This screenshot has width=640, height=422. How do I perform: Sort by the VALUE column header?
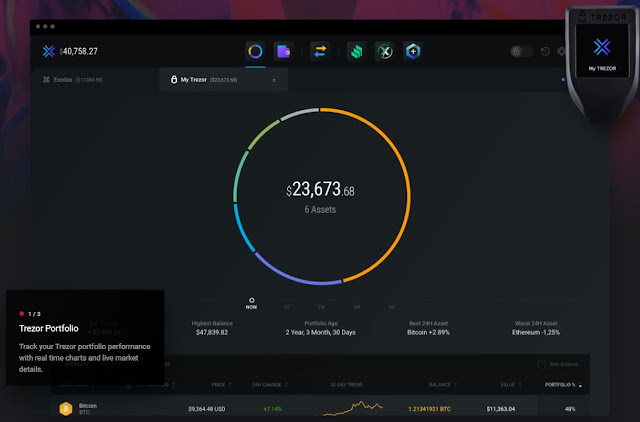pos(511,385)
